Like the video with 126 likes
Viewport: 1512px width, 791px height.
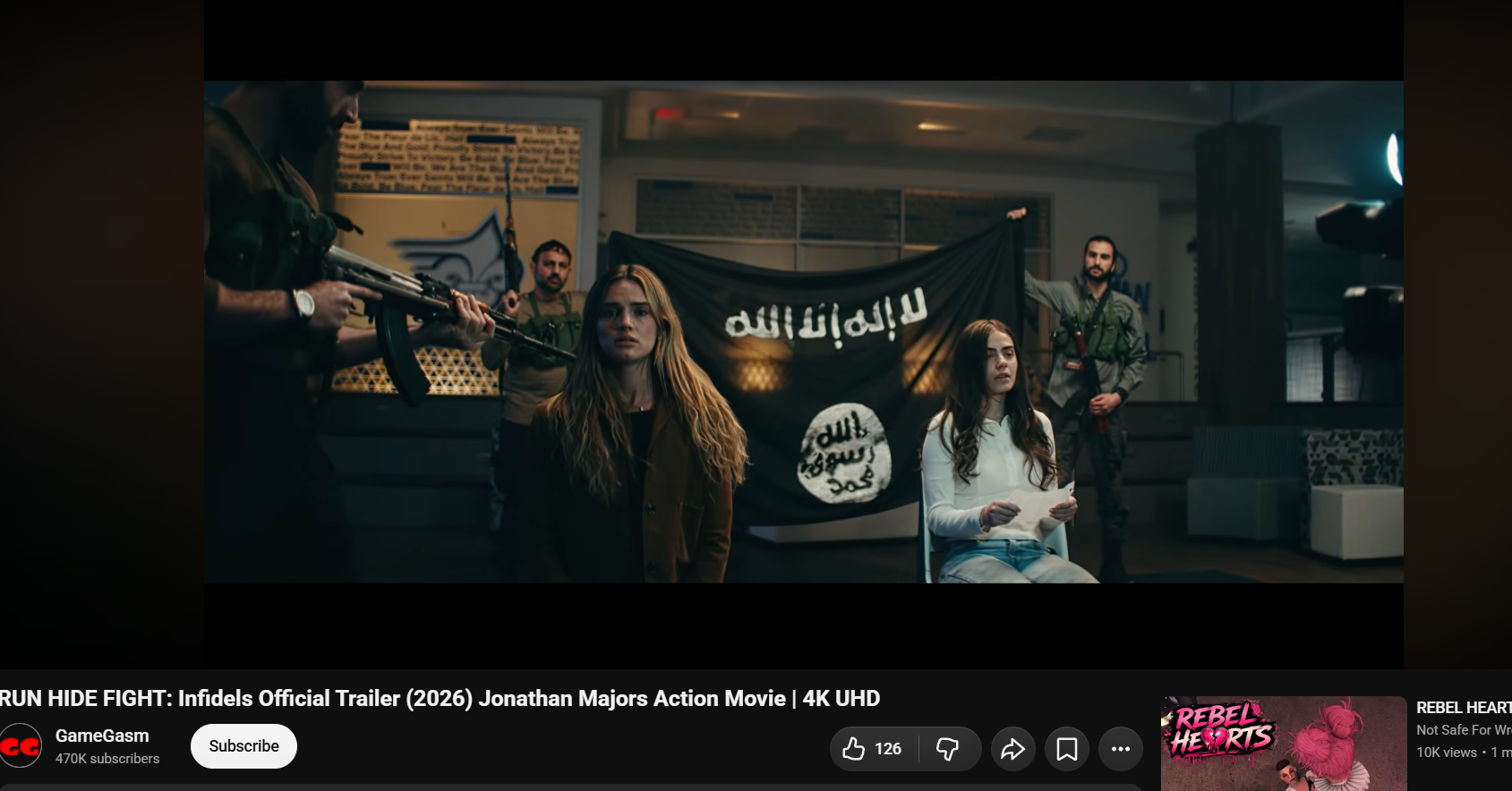pyautogui.click(x=874, y=749)
